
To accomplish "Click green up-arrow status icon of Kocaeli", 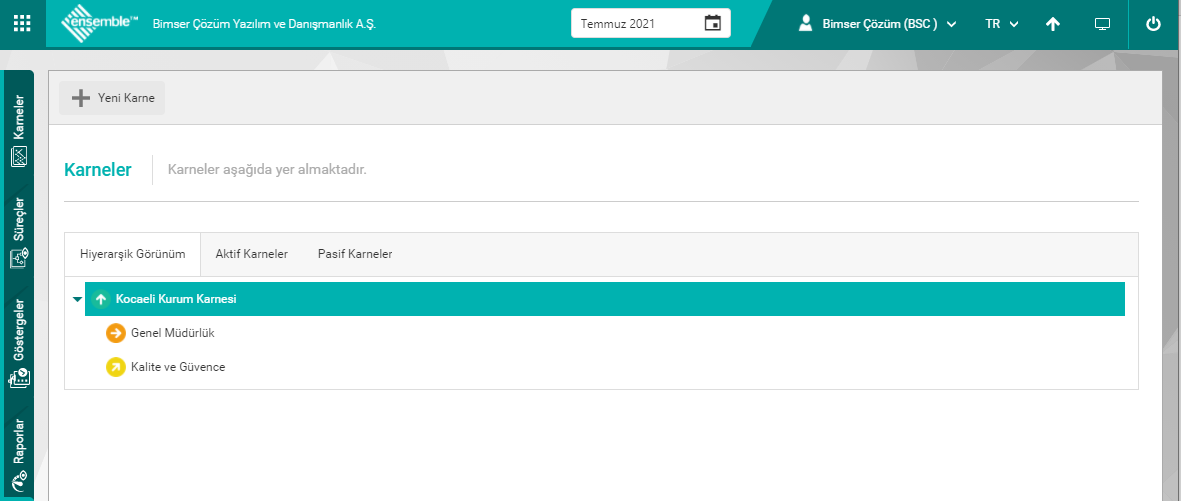I will pos(101,299).
